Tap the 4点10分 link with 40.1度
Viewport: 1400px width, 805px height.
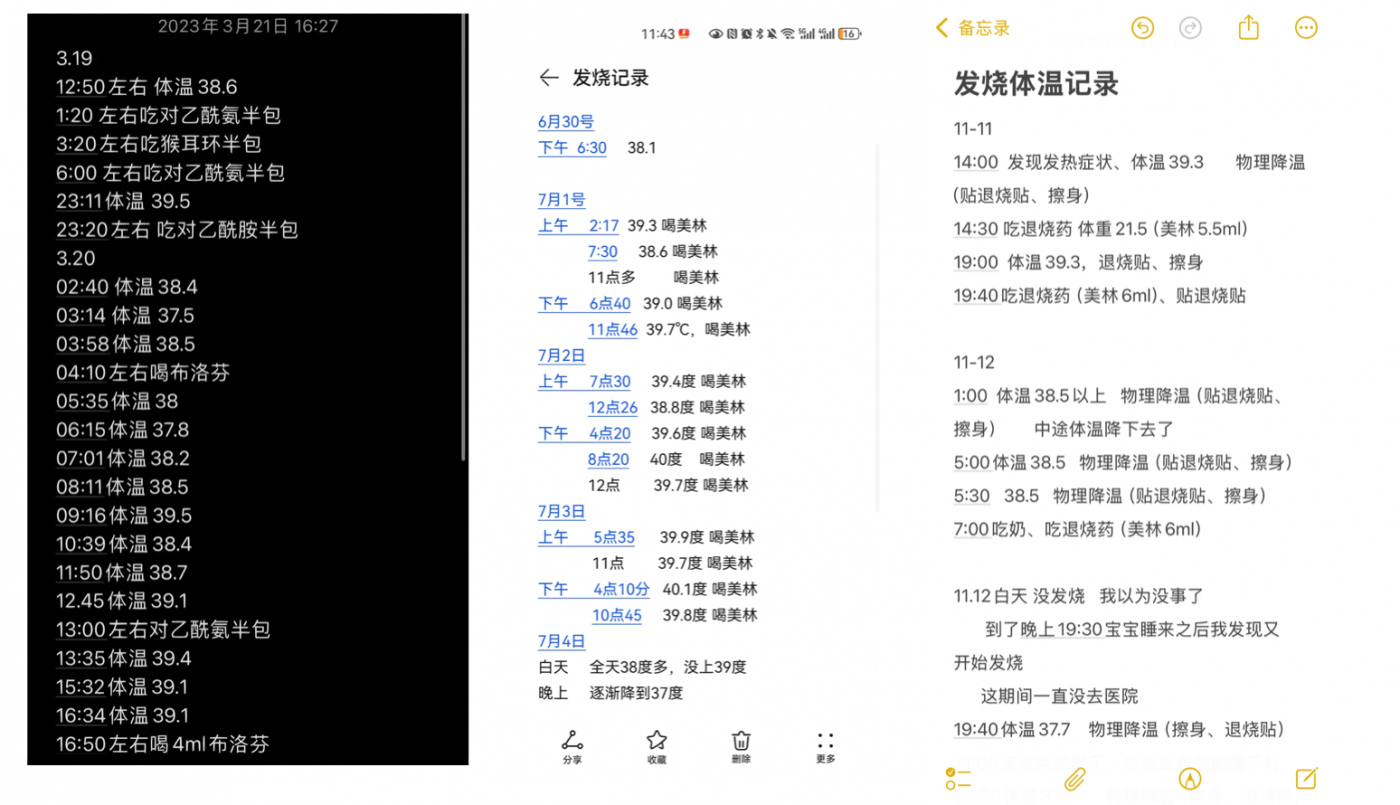click(621, 590)
